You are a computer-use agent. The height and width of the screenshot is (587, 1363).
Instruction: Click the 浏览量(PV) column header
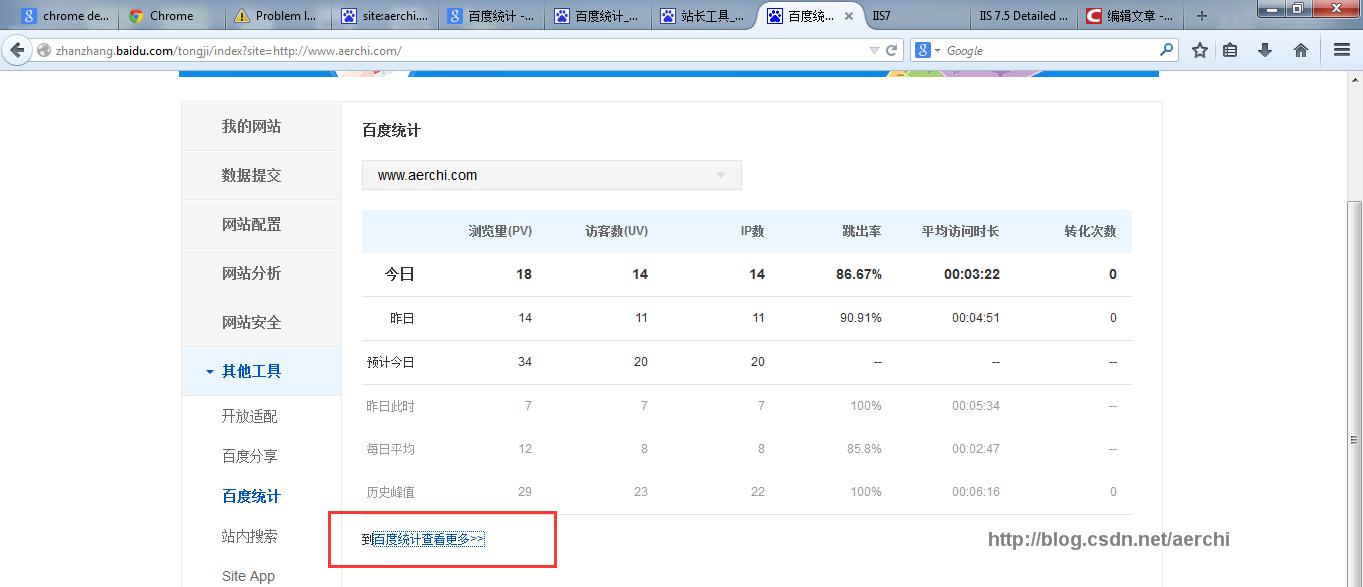click(500, 231)
